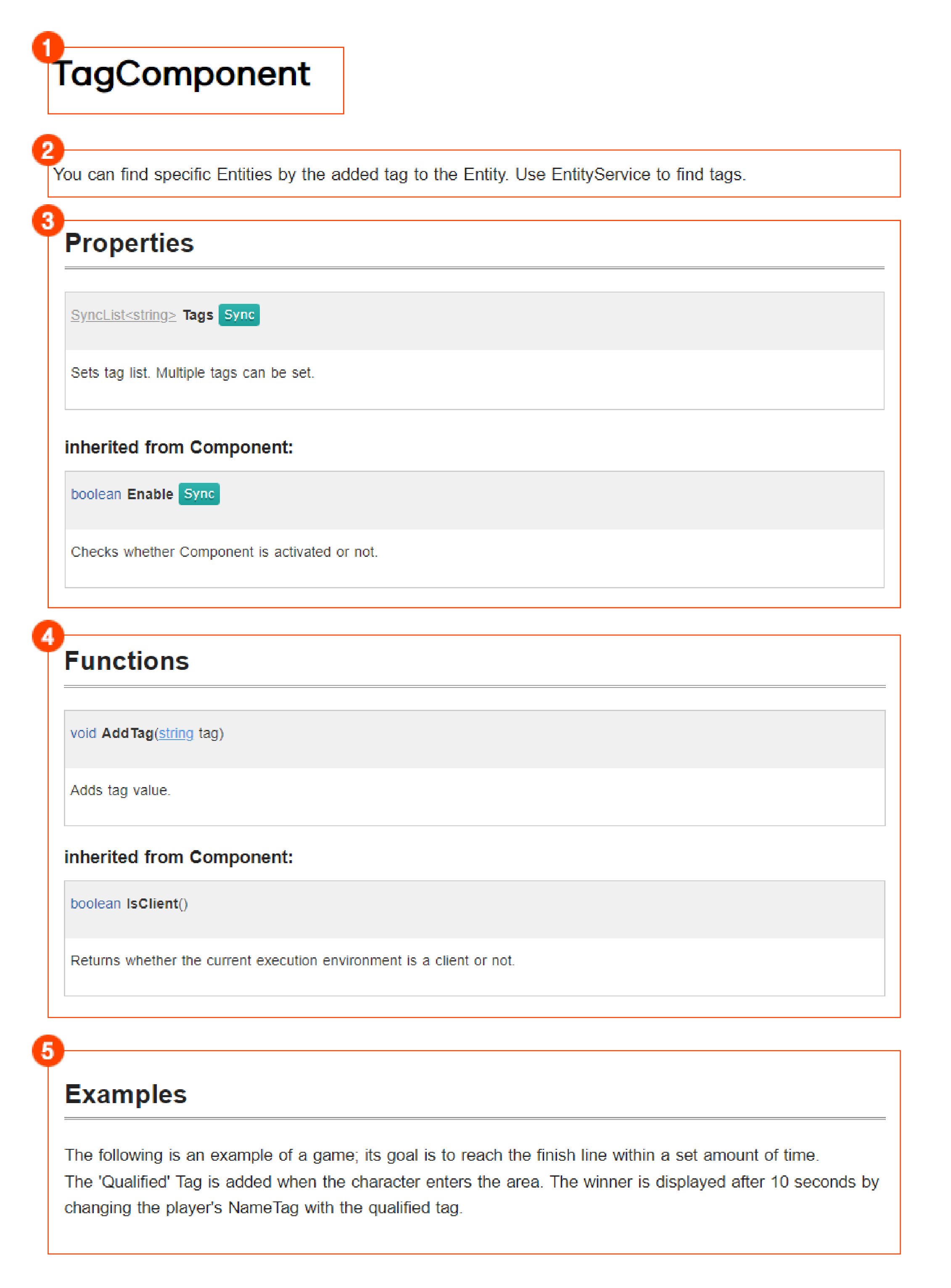Click the orange number 1 marker badge
Screen dimensions: 951x1288
tap(48, 48)
